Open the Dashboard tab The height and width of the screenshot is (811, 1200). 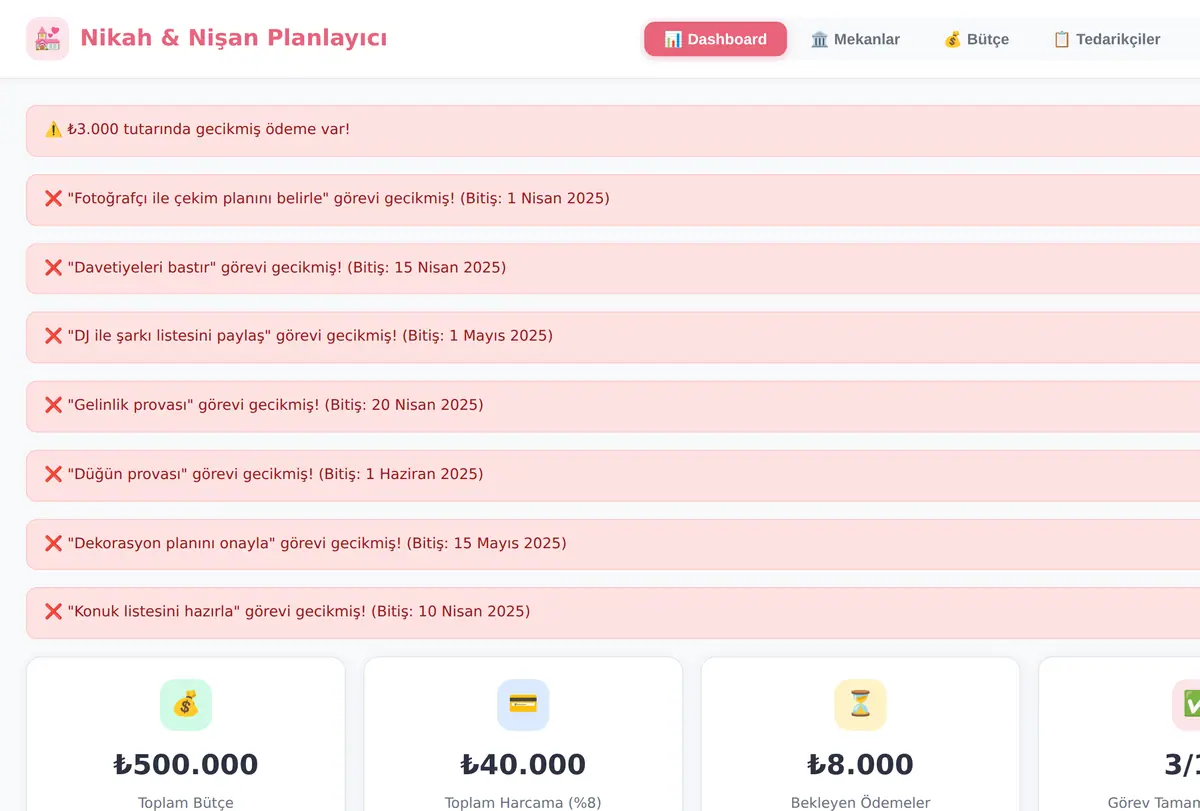point(715,39)
